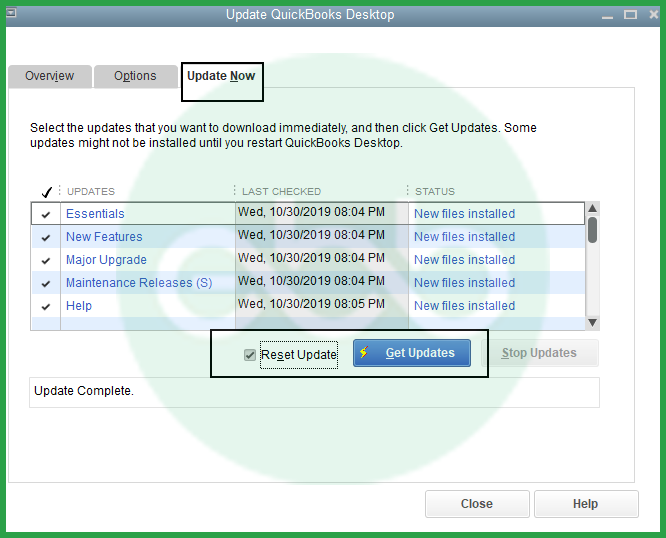666x538 pixels.
Task: Click New Features 'New files installed' status
Action: [464, 237]
